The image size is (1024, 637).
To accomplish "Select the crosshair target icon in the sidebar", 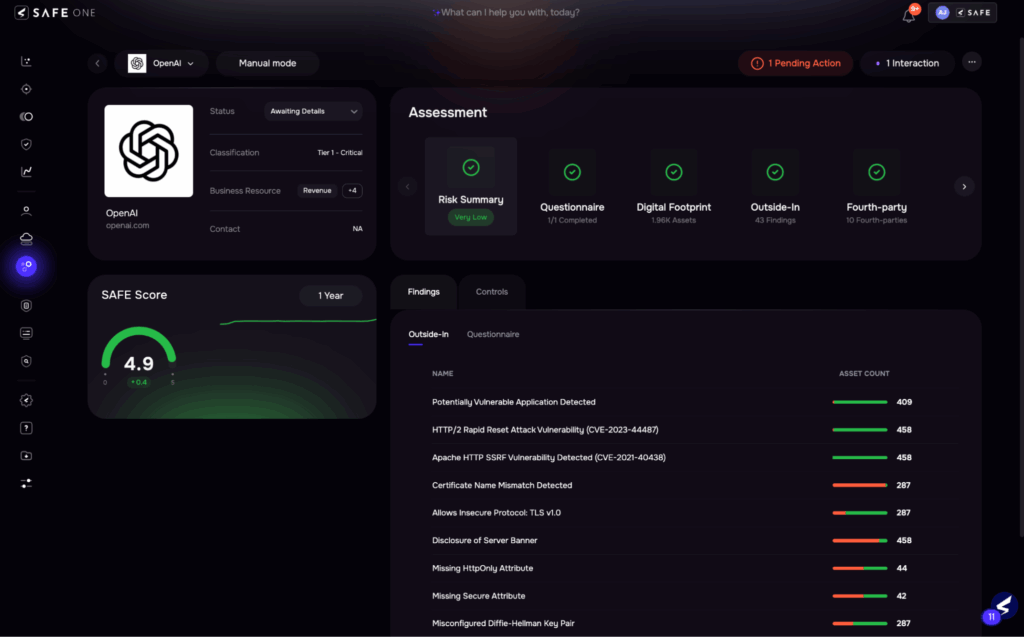I will tap(26, 88).
